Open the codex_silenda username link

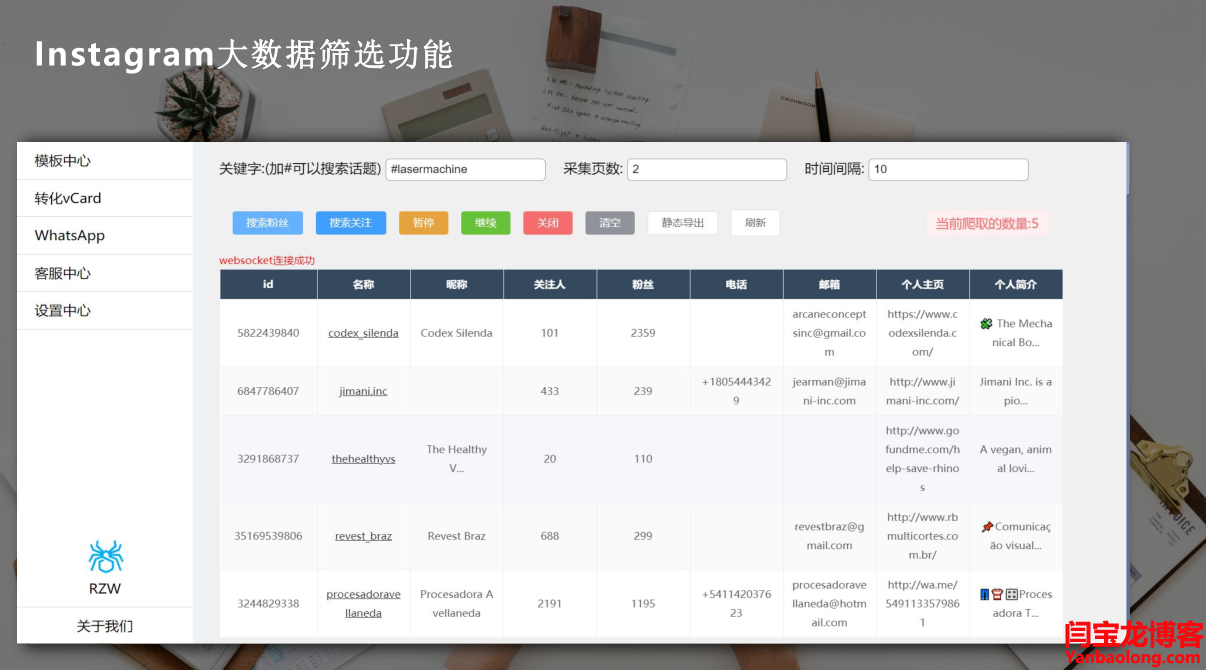click(363, 333)
